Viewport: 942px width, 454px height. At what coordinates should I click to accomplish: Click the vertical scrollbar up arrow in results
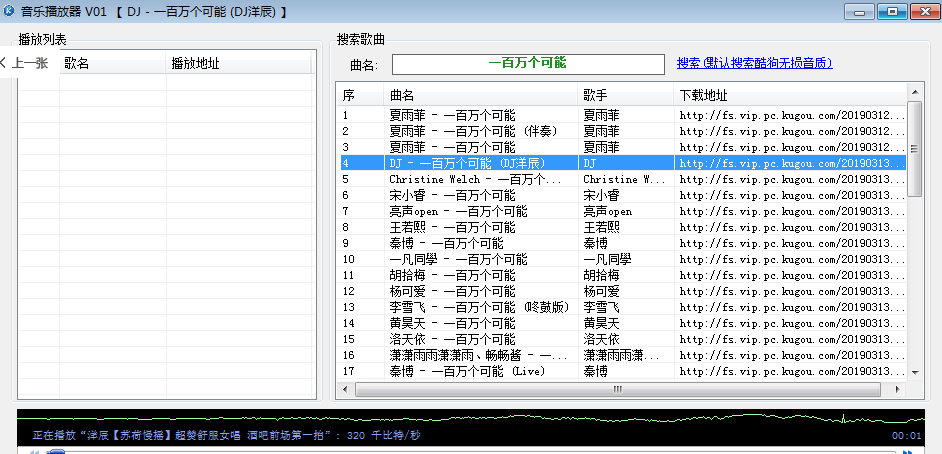tap(914, 92)
